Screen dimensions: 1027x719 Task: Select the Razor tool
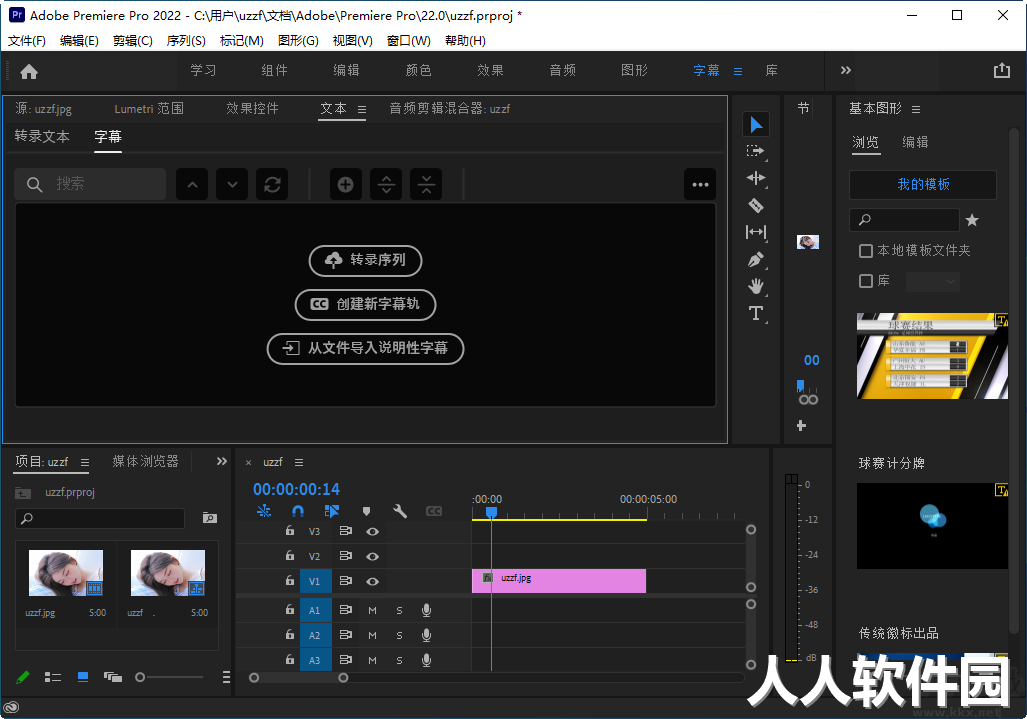click(x=756, y=205)
